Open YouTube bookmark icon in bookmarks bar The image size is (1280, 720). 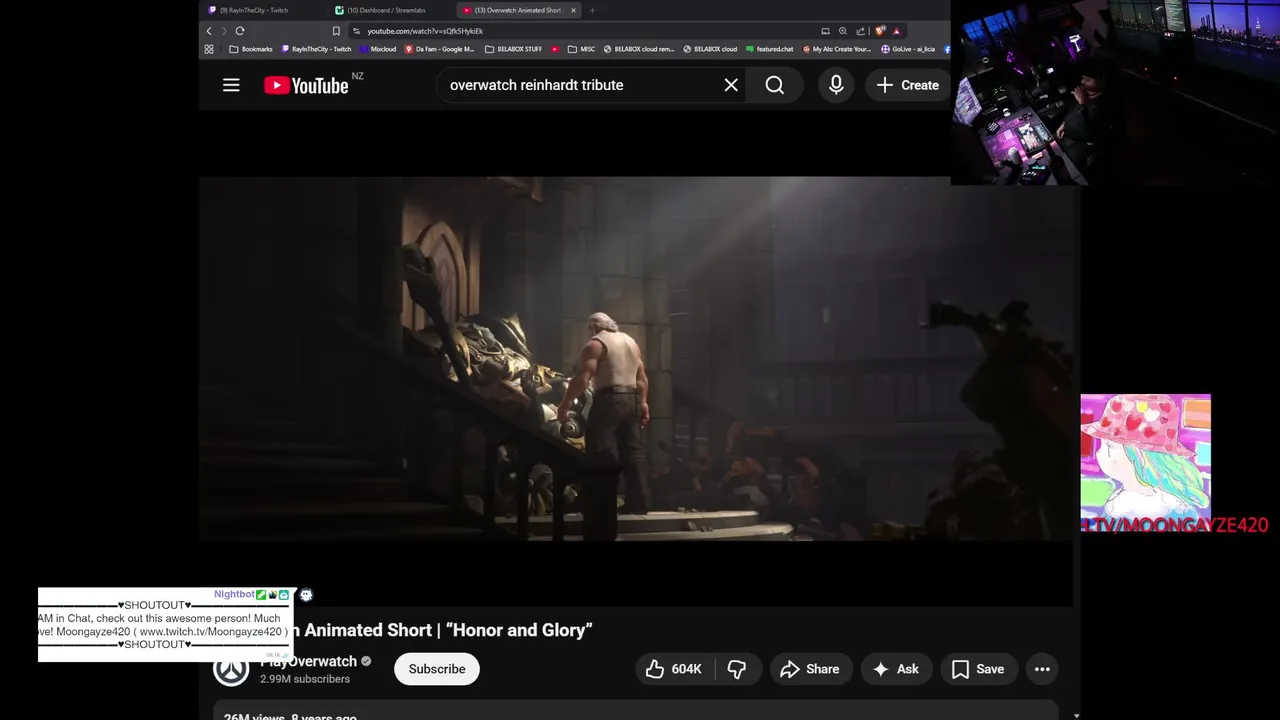pos(555,49)
